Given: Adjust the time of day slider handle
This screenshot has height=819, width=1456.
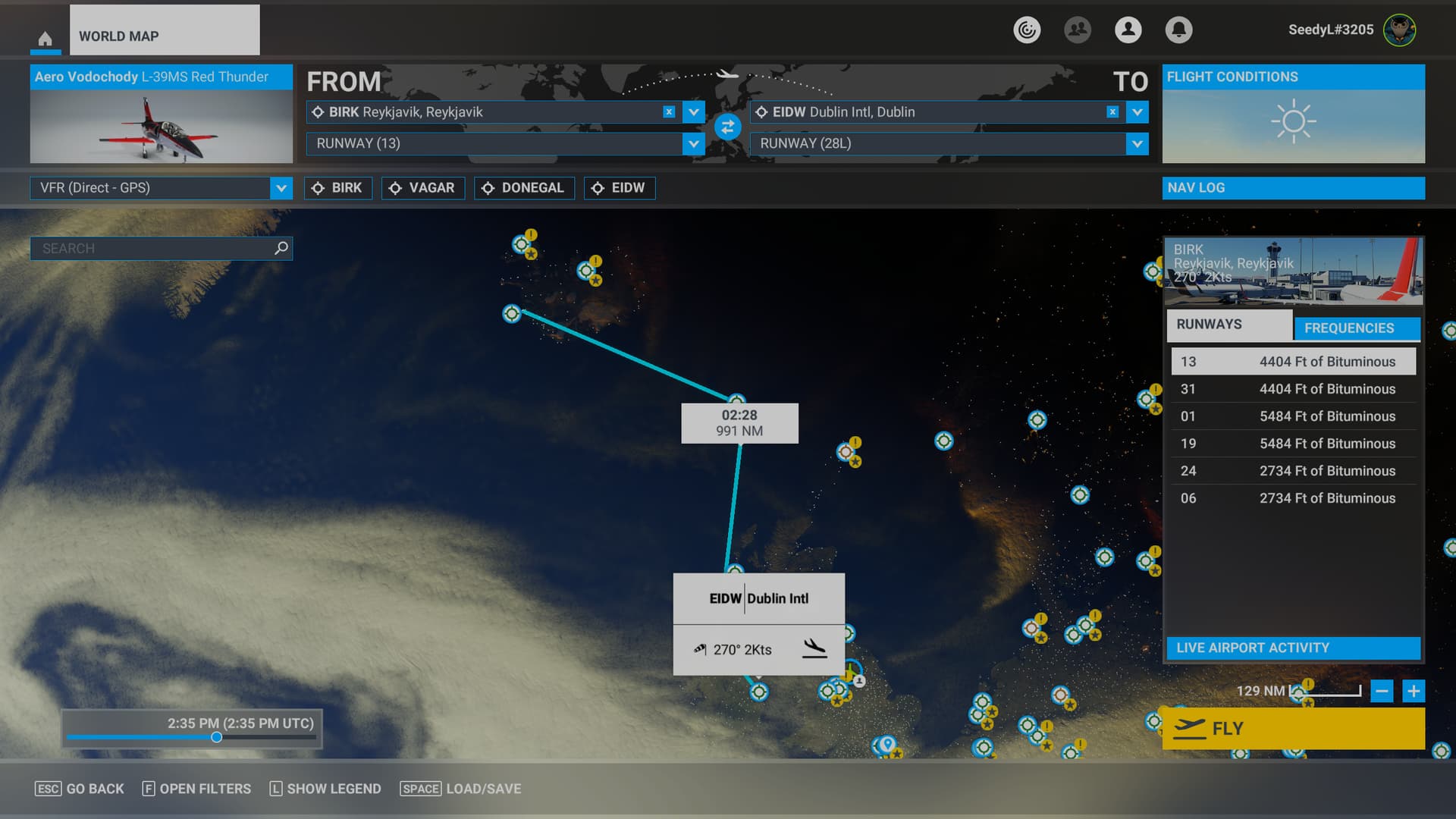Looking at the screenshot, I should 217,737.
